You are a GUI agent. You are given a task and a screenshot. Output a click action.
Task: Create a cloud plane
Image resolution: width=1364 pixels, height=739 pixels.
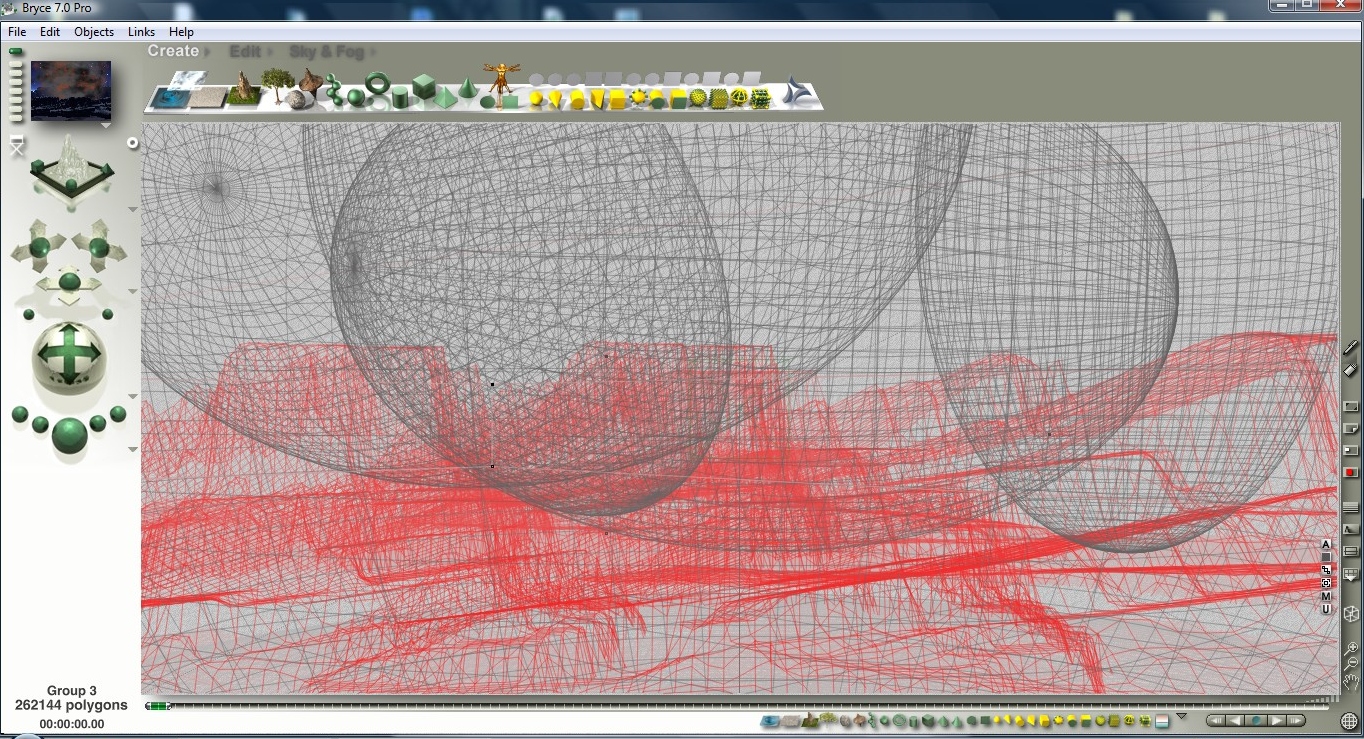[187, 79]
